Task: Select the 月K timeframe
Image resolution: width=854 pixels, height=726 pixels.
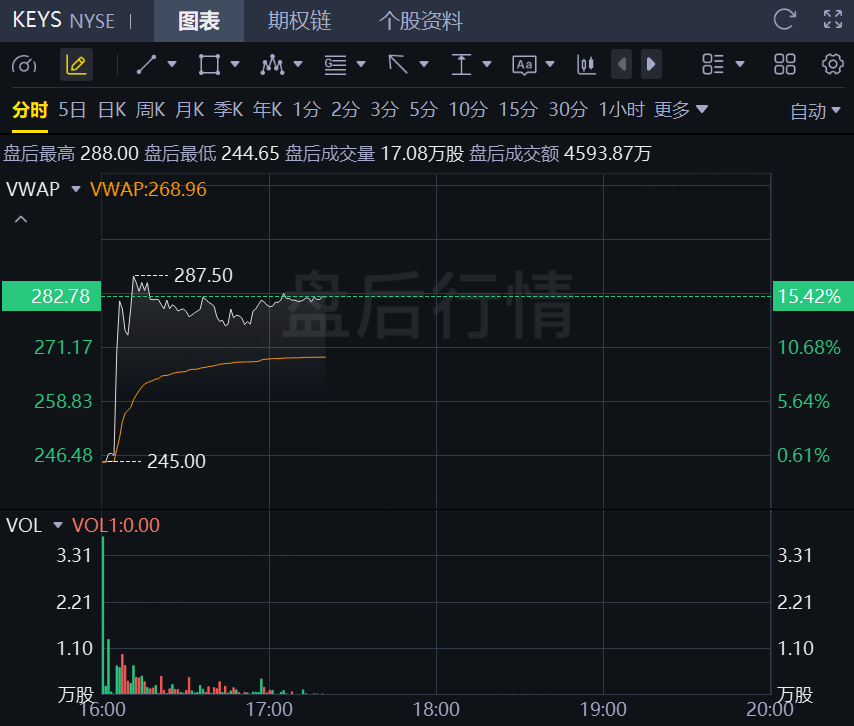Action: pos(190,110)
